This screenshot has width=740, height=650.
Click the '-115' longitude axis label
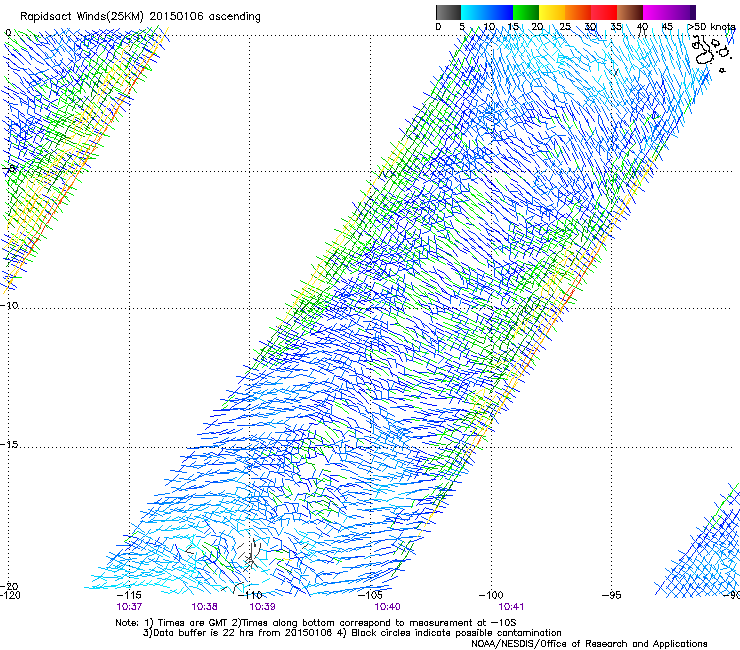[129, 595]
